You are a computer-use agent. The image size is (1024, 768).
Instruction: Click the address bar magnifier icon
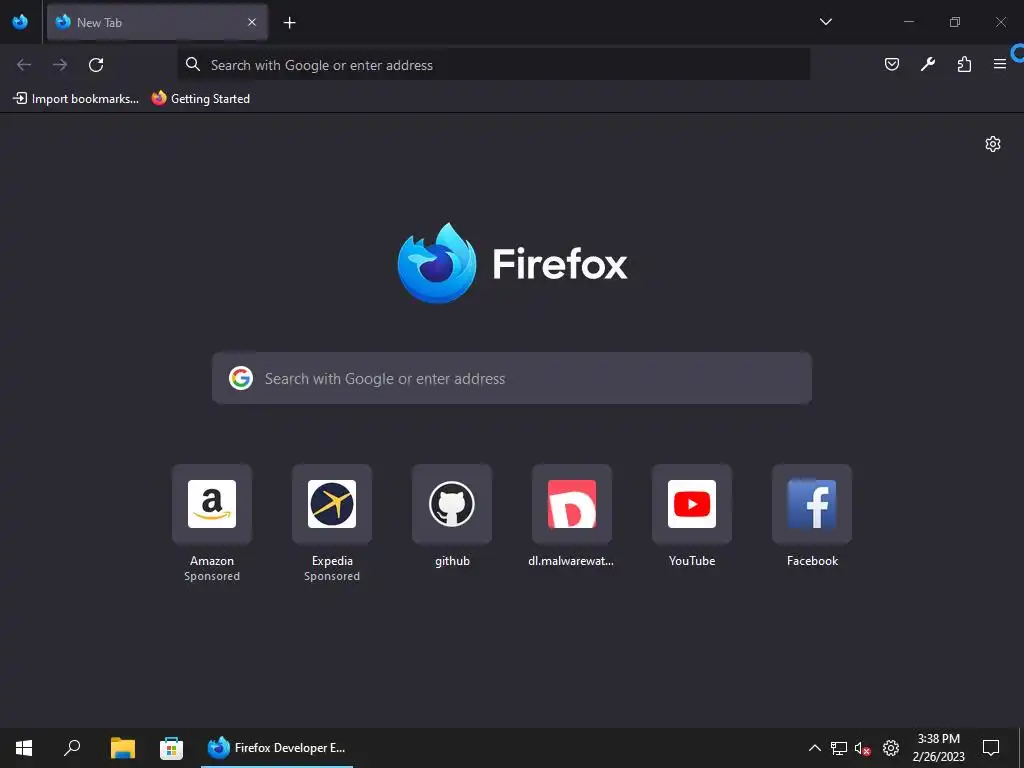[x=193, y=64]
